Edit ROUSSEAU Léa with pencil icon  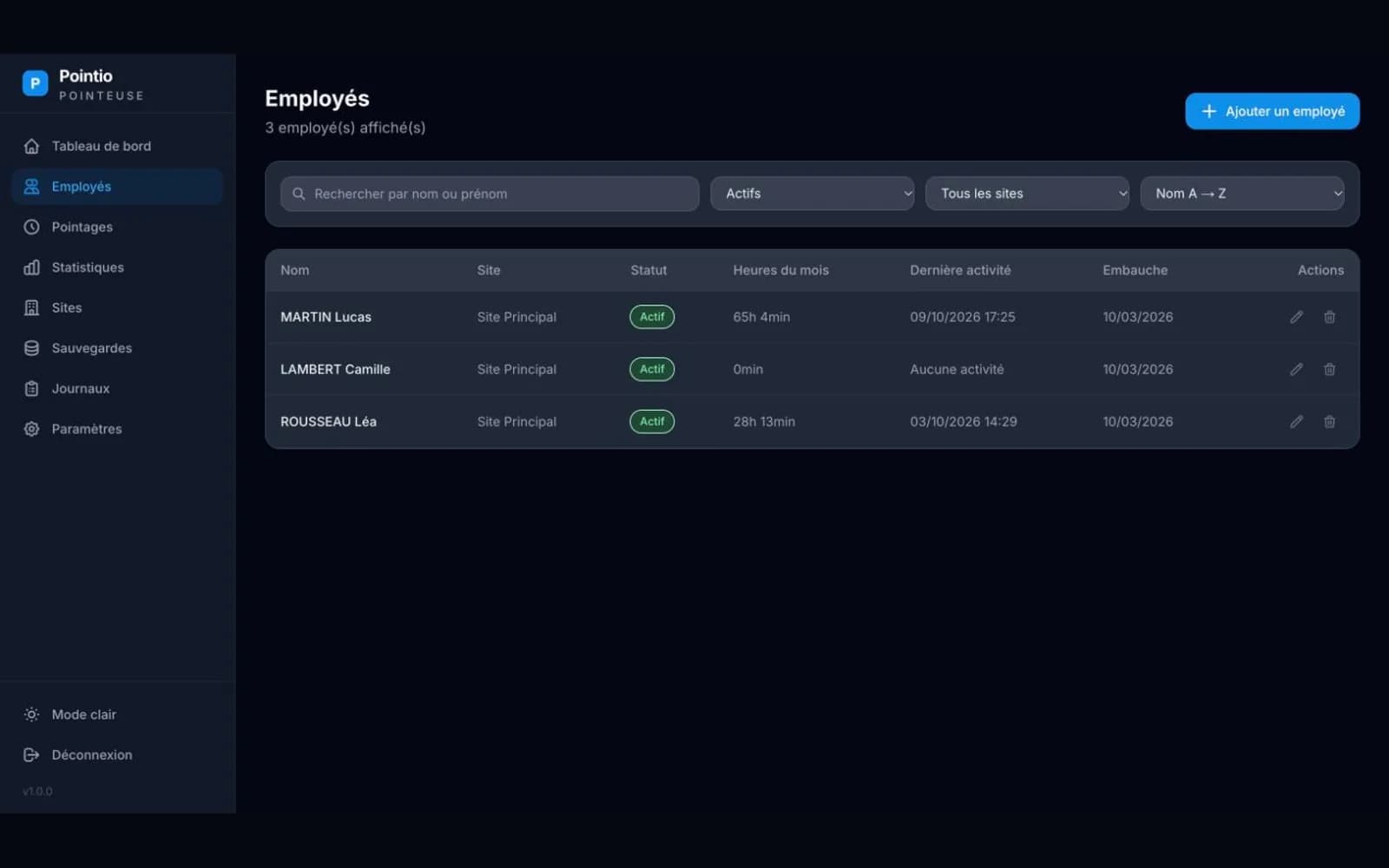1296,421
